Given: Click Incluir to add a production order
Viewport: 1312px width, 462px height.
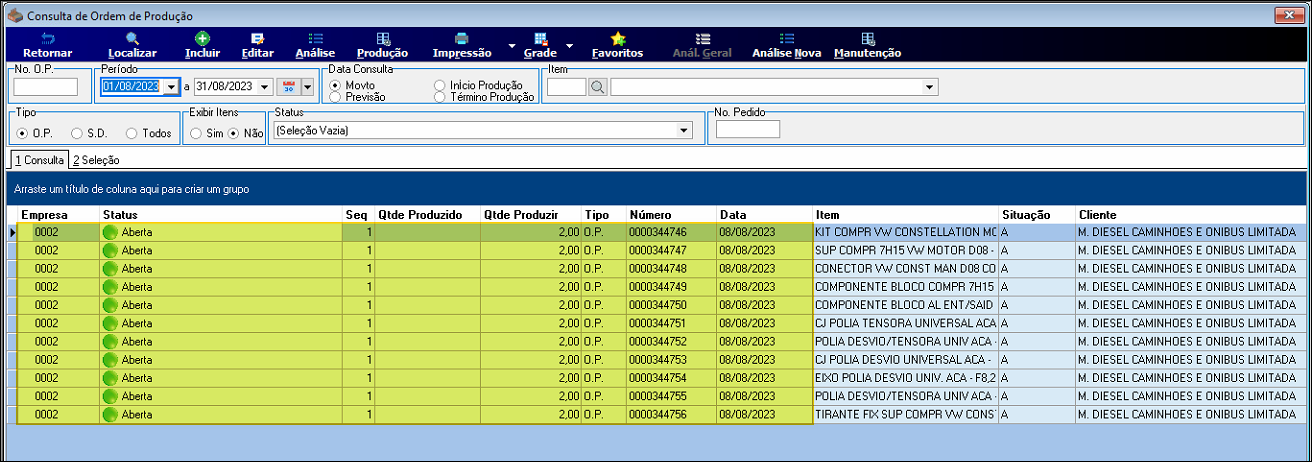Looking at the screenshot, I should click(x=202, y=45).
